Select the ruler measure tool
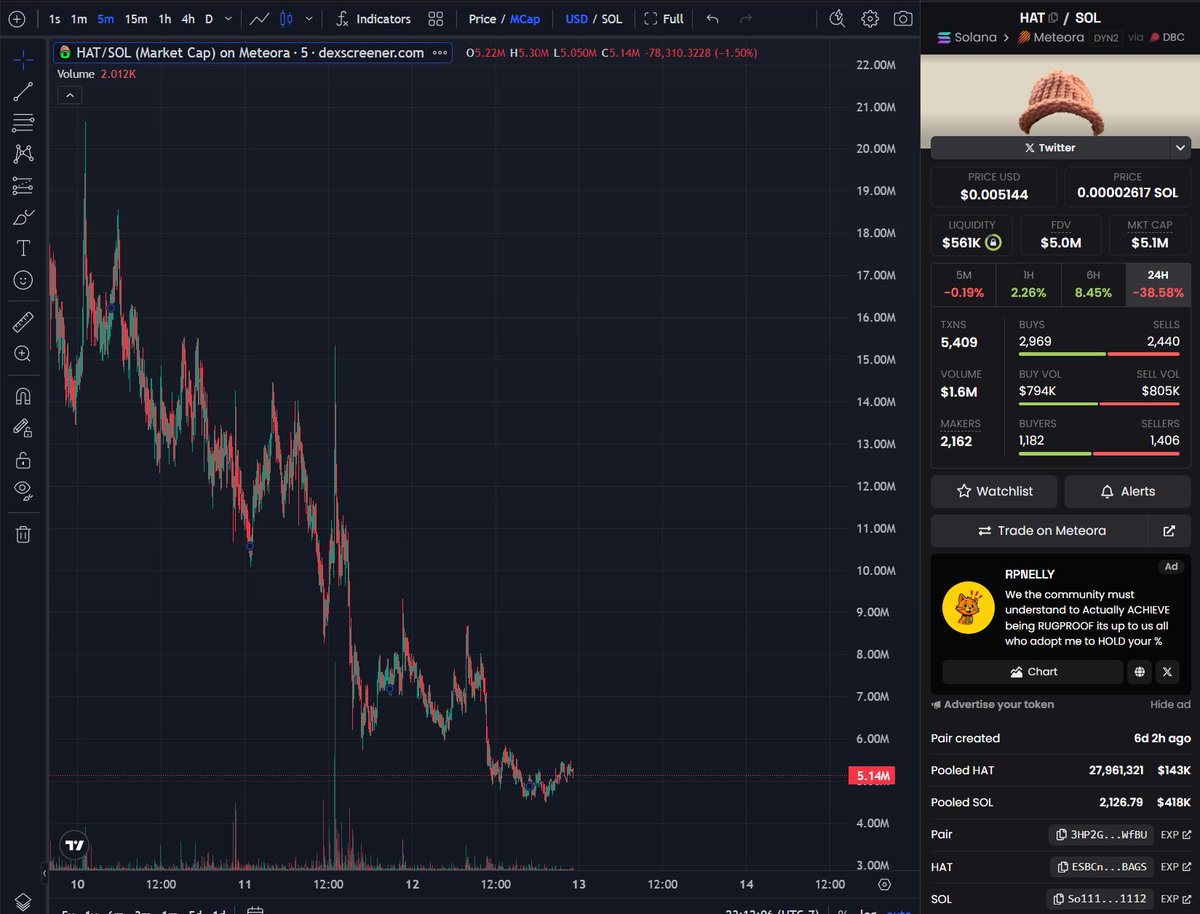The image size is (1200, 914). (23, 321)
